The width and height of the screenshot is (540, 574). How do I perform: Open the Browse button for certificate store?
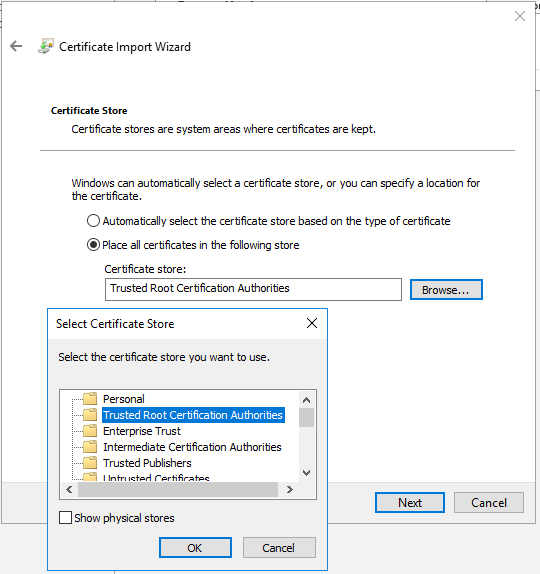(446, 290)
